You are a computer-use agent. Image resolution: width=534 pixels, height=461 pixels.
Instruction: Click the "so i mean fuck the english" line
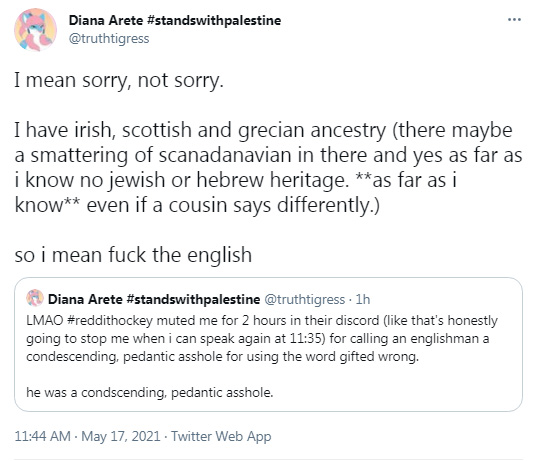coord(133,255)
